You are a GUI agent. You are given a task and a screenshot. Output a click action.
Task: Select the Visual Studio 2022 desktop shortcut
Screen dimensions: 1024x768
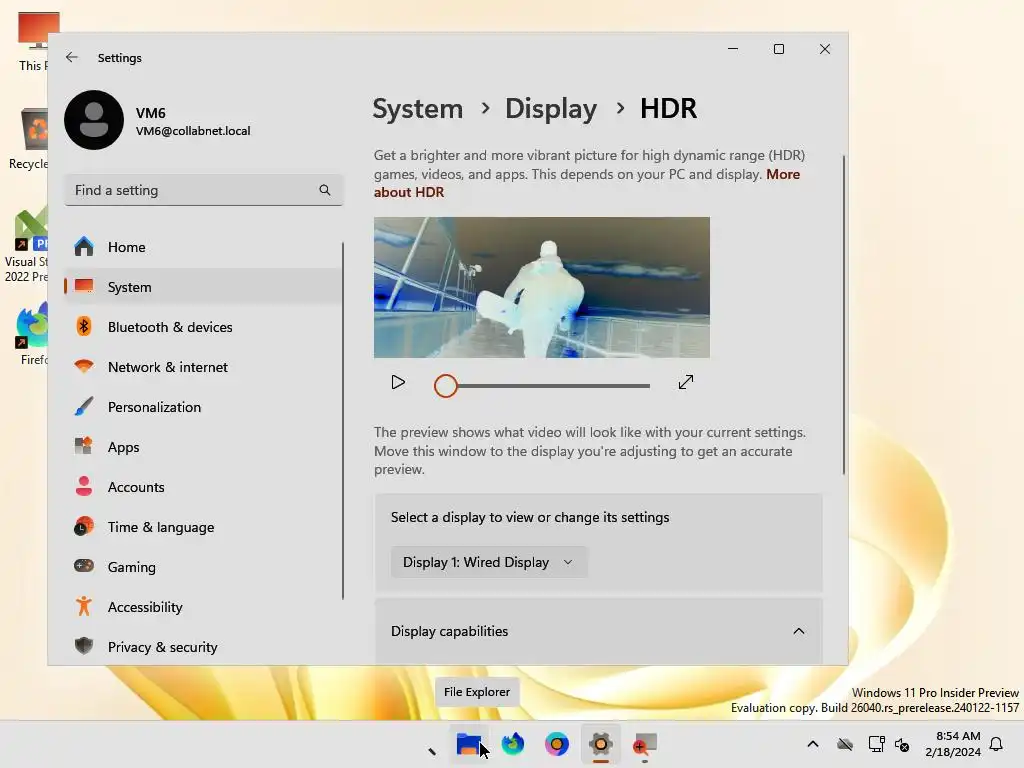(x=26, y=244)
